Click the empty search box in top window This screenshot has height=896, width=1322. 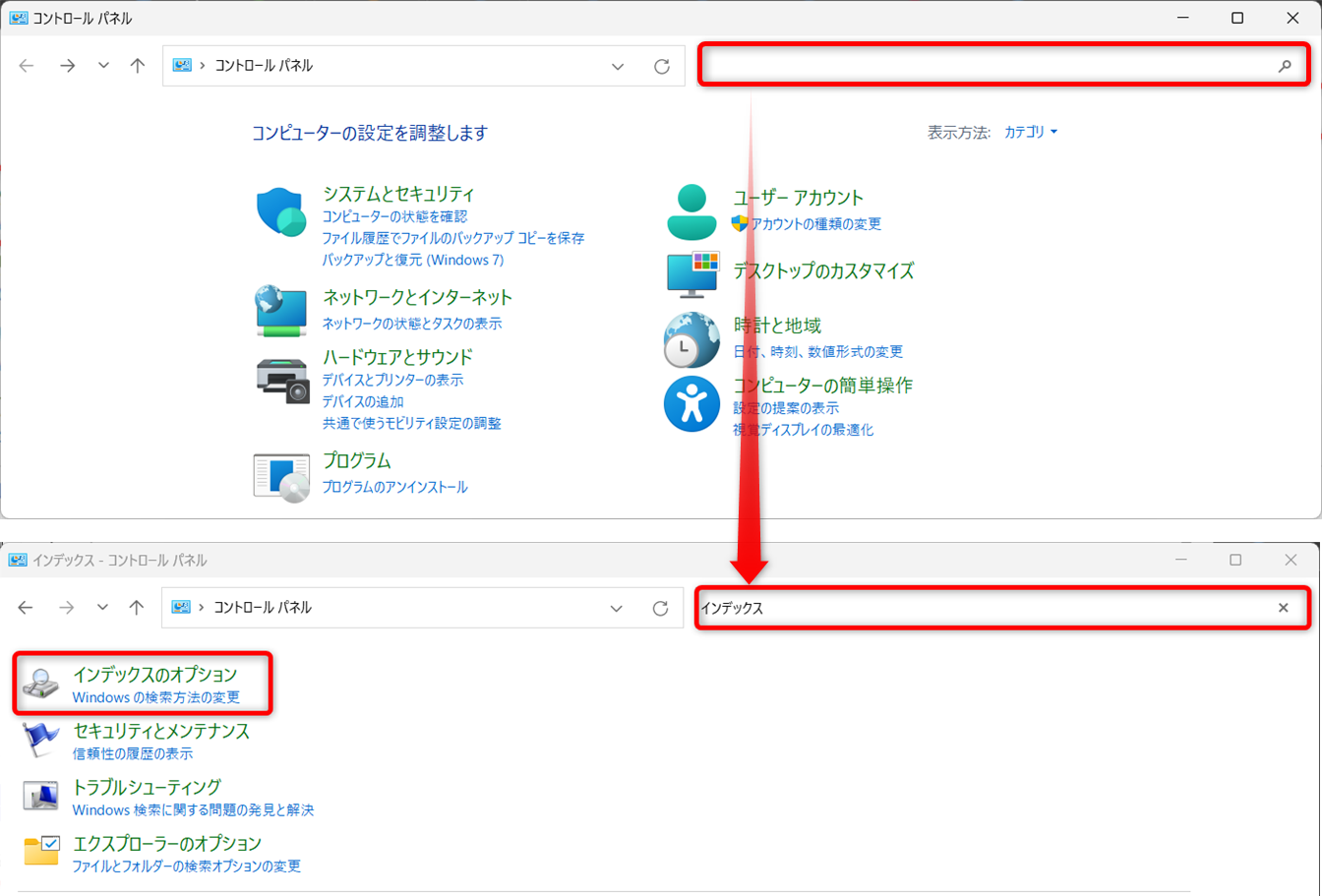(984, 66)
